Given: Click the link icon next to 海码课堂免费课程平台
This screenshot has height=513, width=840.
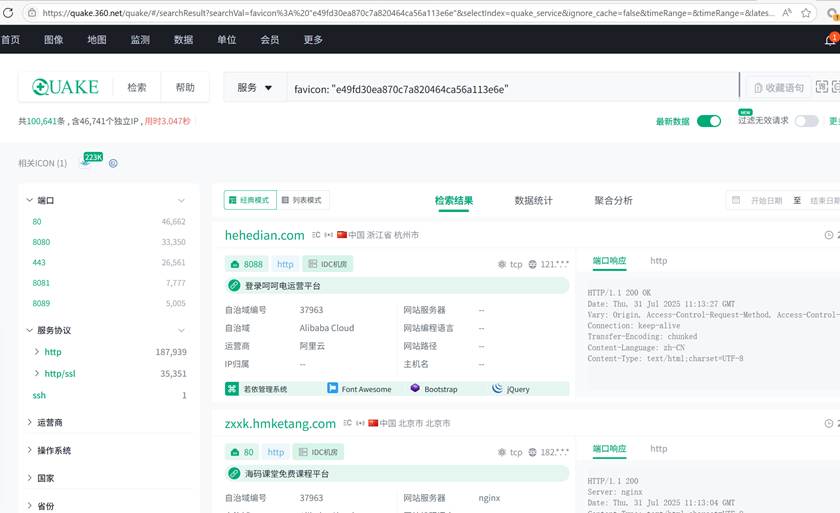Looking at the screenshot, I should coord(234,473).
